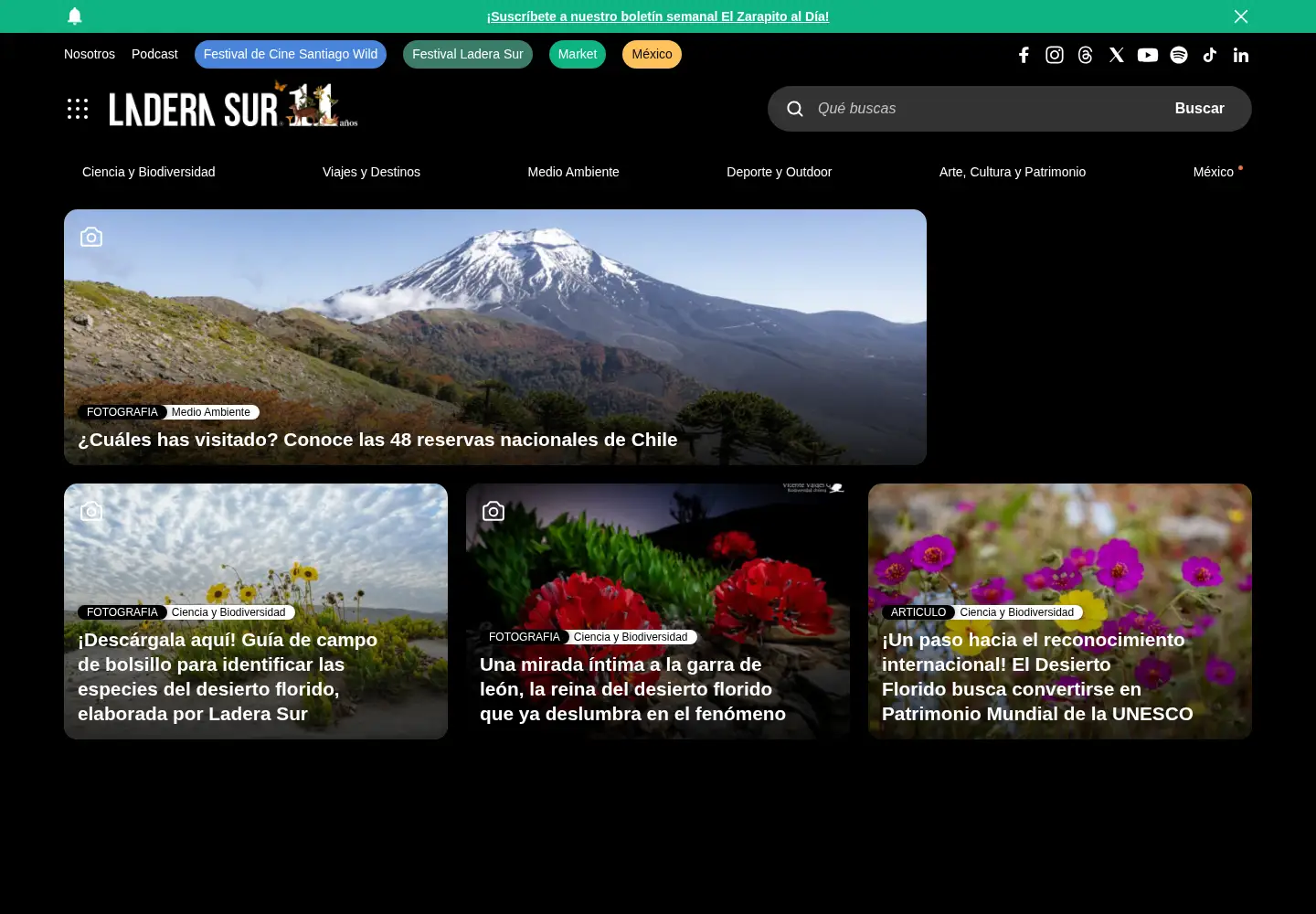Open the yellow México pill

[x=652, y=54]
